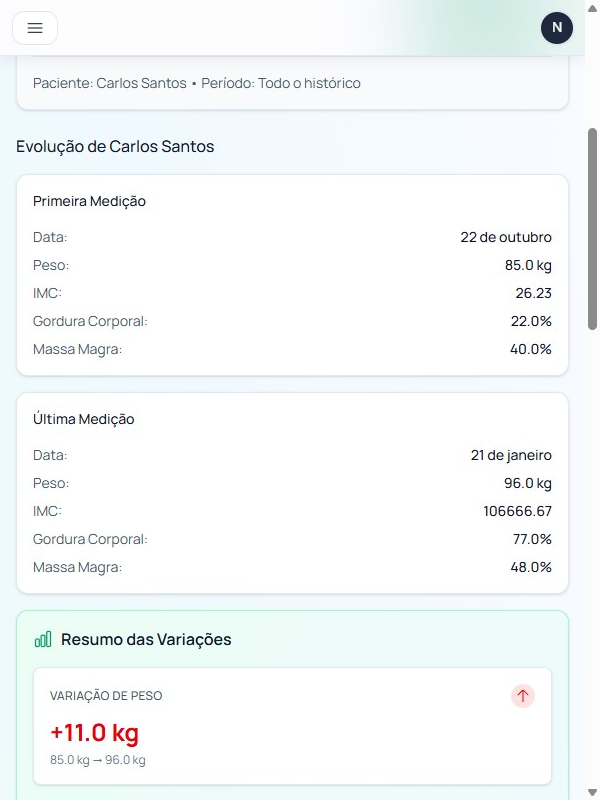
Task: Open the hamburger navigation menu
Action: pos(34,28)
